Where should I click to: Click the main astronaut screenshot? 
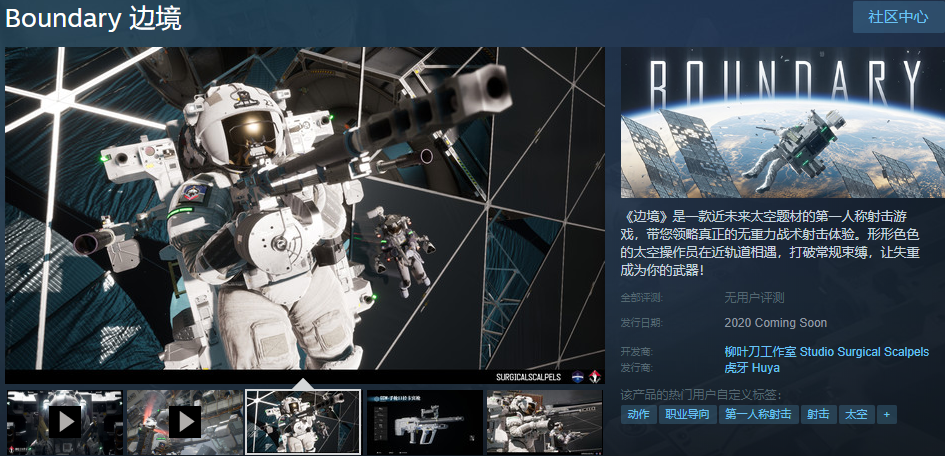click(305, 215)
